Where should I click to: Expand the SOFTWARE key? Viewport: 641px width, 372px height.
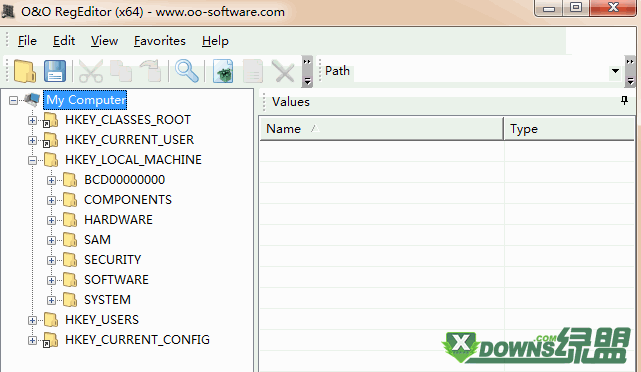click(51, 280)
